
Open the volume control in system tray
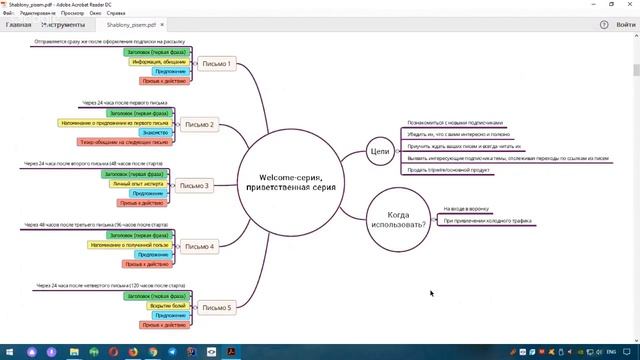click(599, 352)
